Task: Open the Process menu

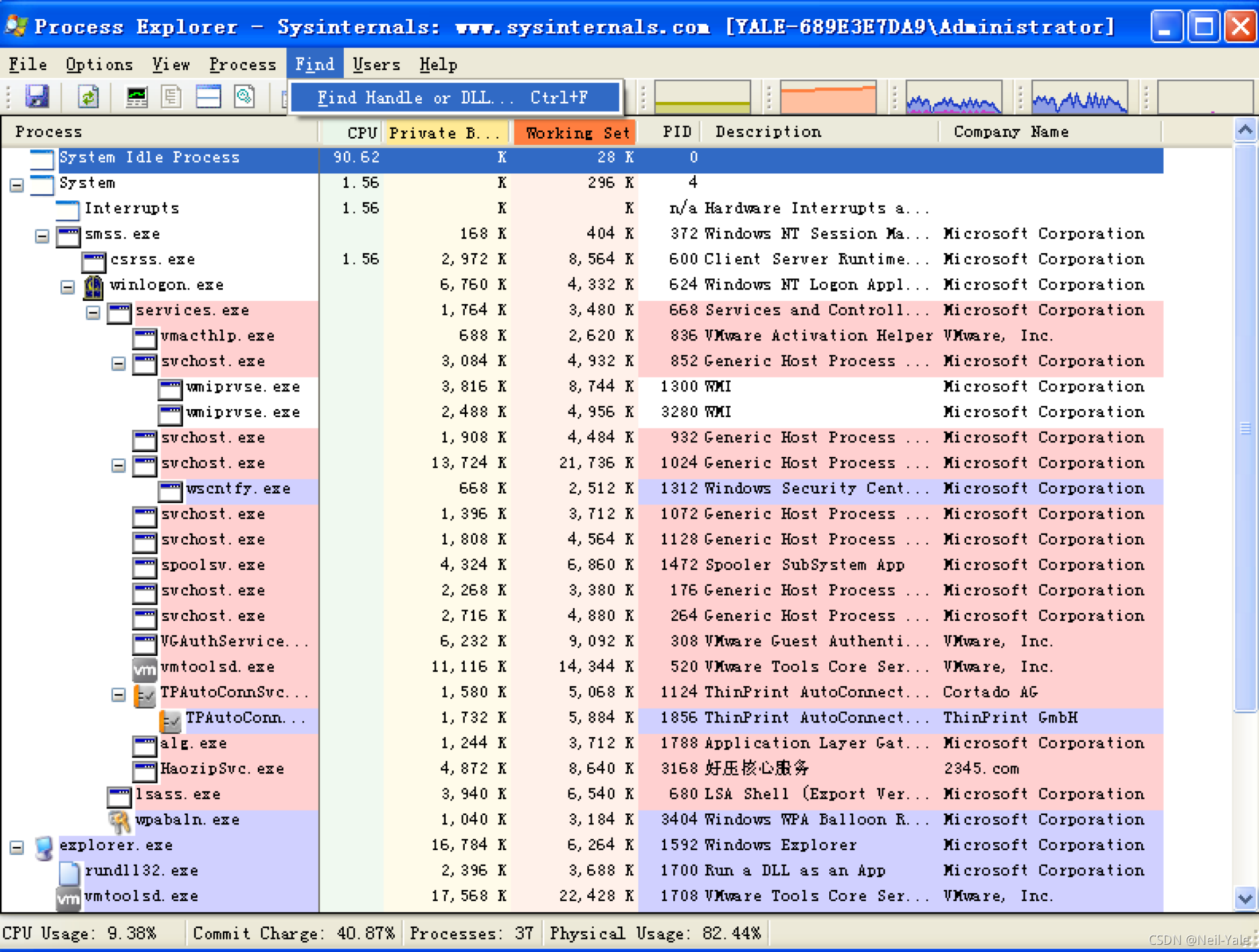Action: 243,64
